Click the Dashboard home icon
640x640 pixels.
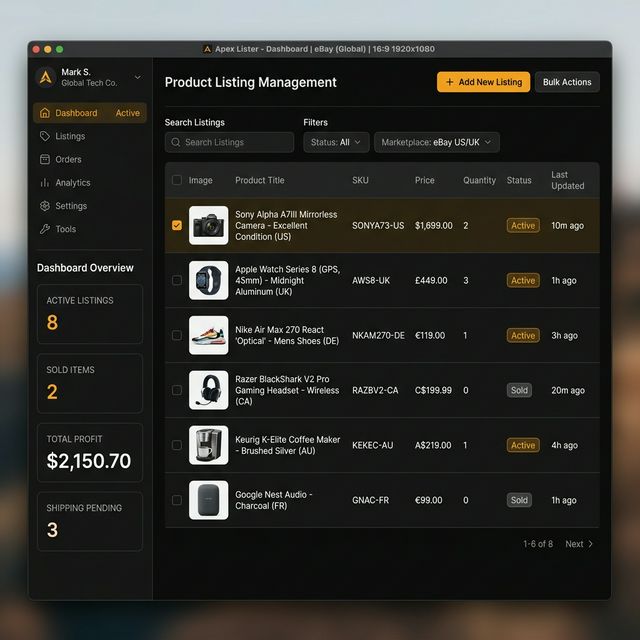point(44,113)
